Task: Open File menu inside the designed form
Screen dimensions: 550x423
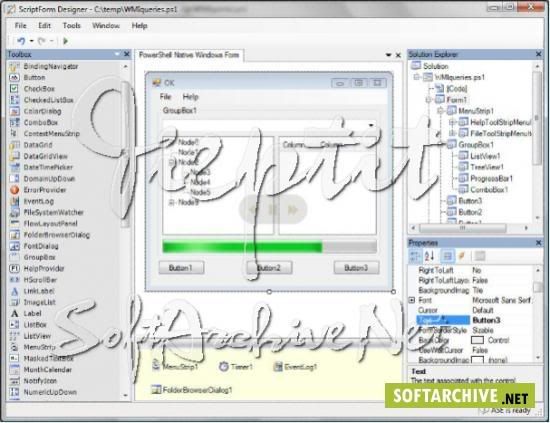Action: [165, 97]
